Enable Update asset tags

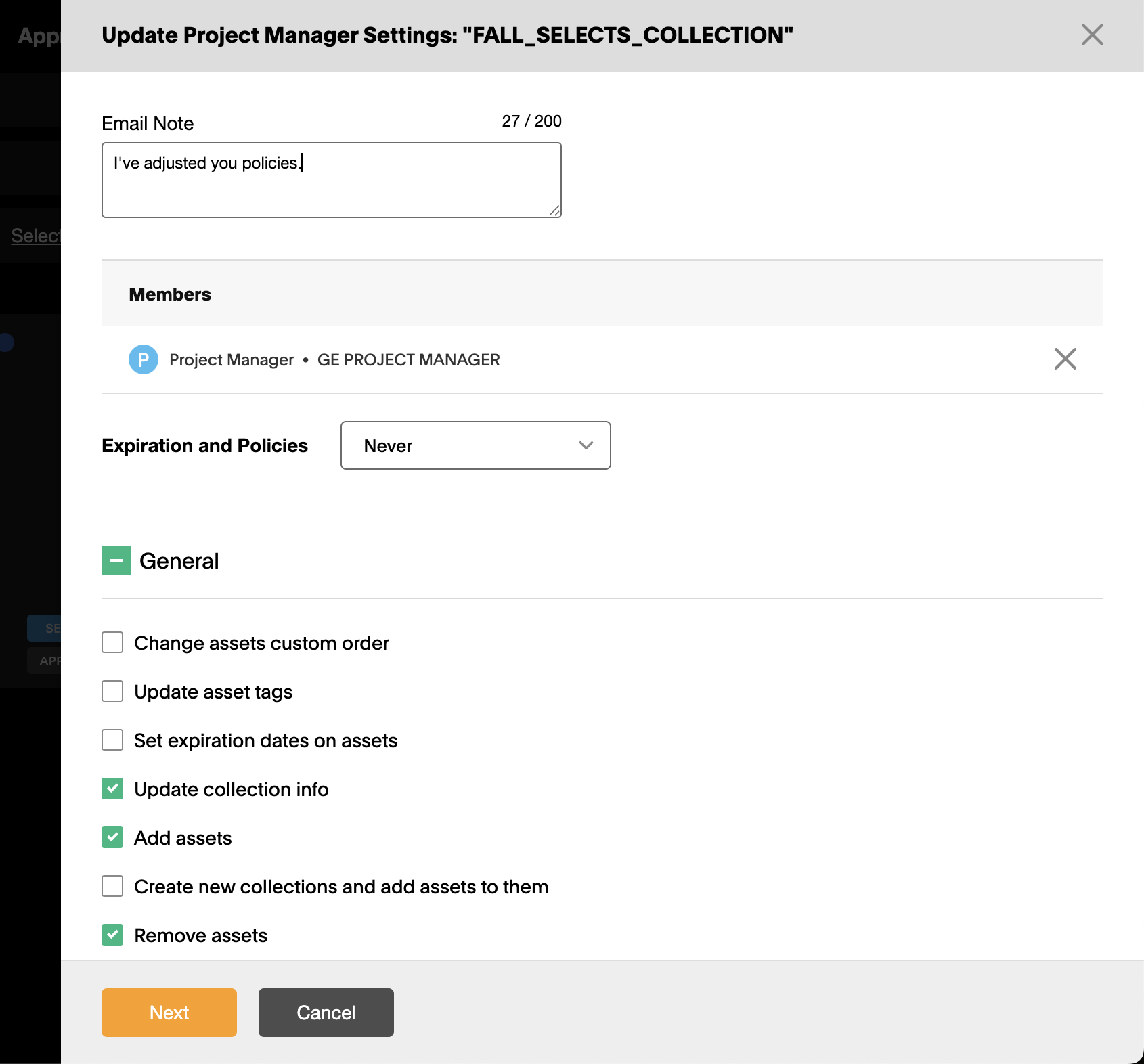point(112,691)
